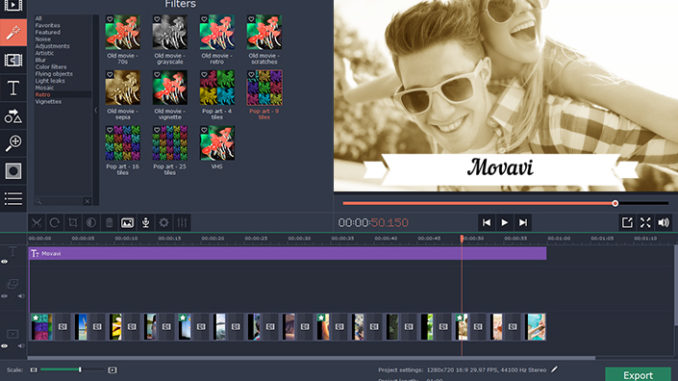The height and width of the screenshot is (381, 678).
Task: Collapse the filter categories list arrow
Action: click(96, 110)
